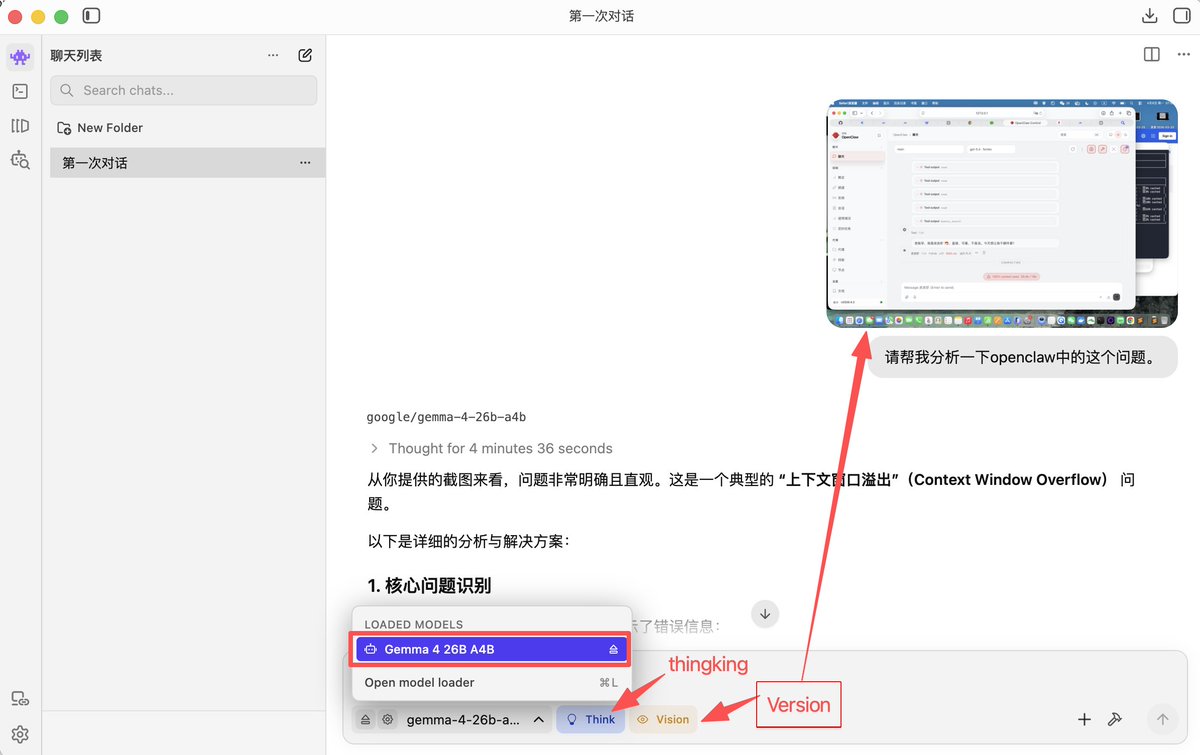Open the 聊天列表 more options menu

[273, 56]
